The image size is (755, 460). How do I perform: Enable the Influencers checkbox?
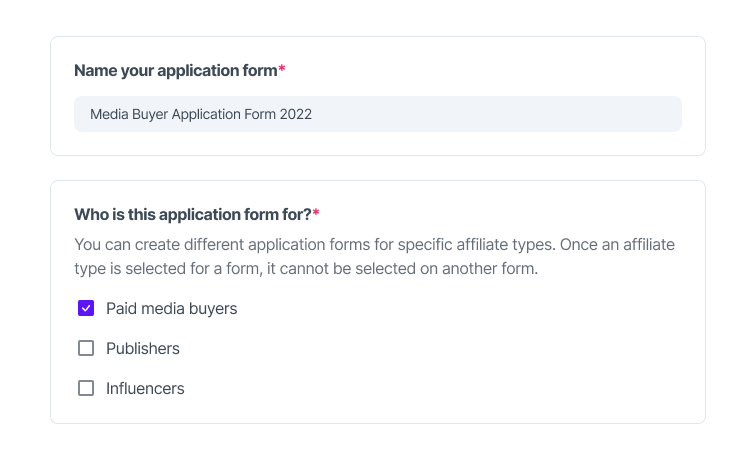(86, 388)
